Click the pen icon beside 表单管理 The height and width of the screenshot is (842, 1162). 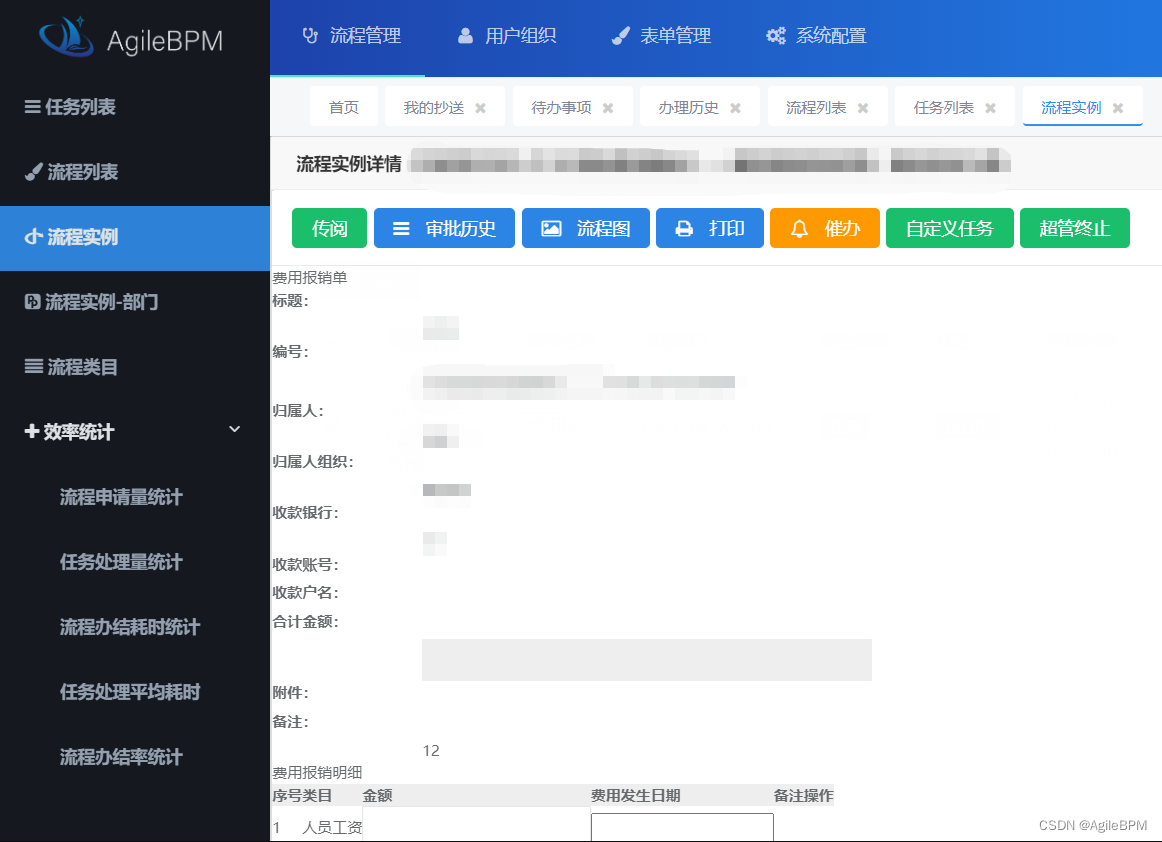point(620,34)
